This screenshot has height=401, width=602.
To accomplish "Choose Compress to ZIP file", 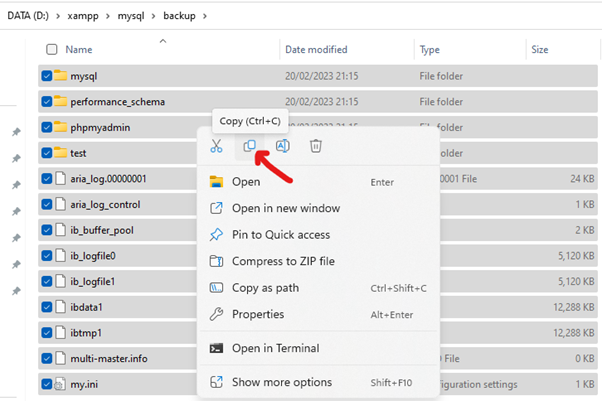I will click(283, 261).
